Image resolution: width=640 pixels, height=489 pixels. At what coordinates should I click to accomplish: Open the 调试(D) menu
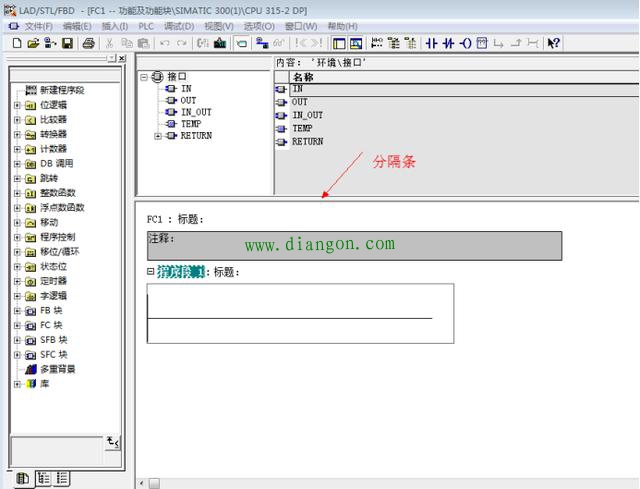[x=179, y=26]
